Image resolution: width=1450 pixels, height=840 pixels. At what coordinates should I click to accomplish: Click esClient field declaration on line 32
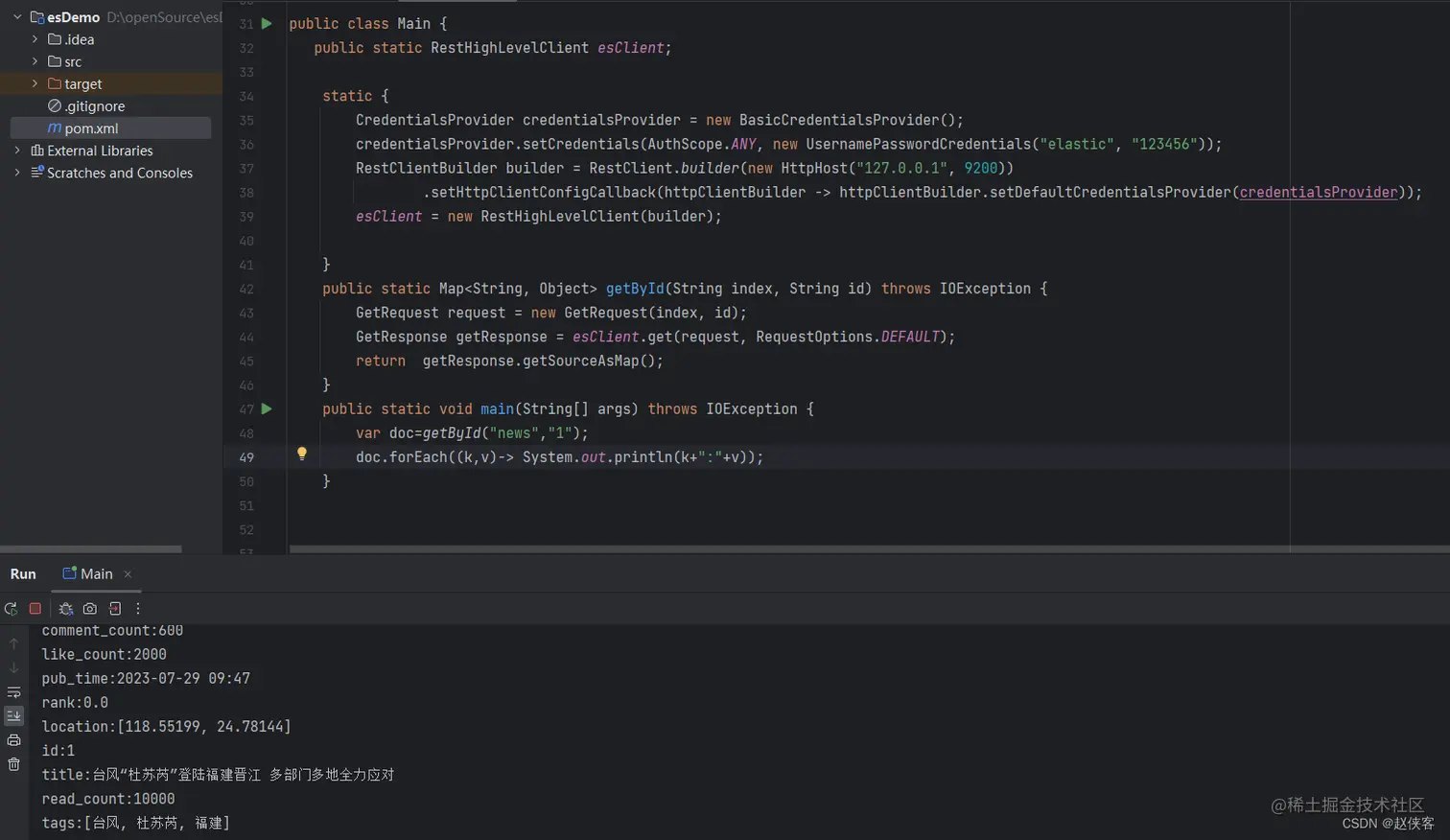(x=630, y=48)
